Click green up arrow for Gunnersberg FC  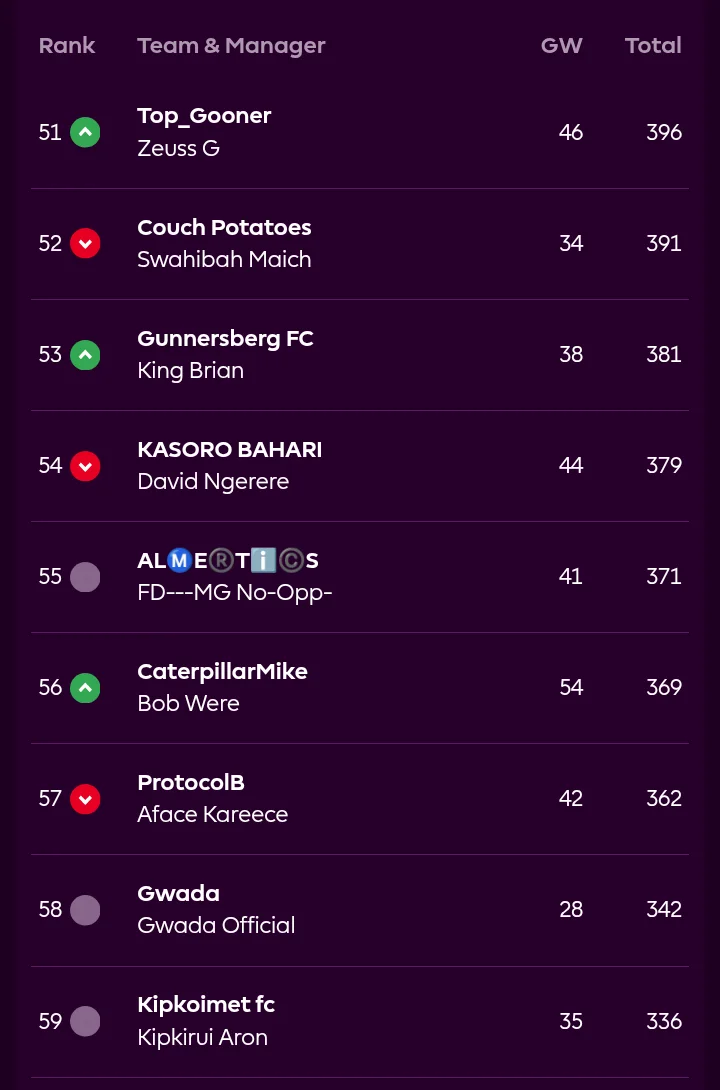click(x=85, y=355)
